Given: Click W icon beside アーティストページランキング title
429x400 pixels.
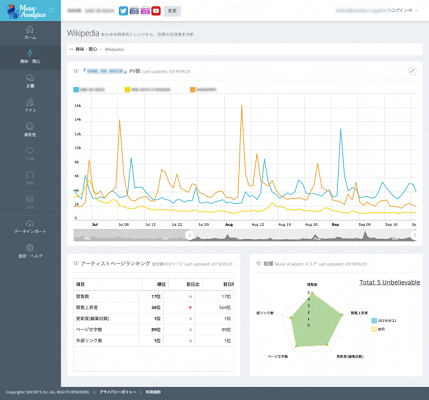Looking at the screenshot, I should [76, 264].
